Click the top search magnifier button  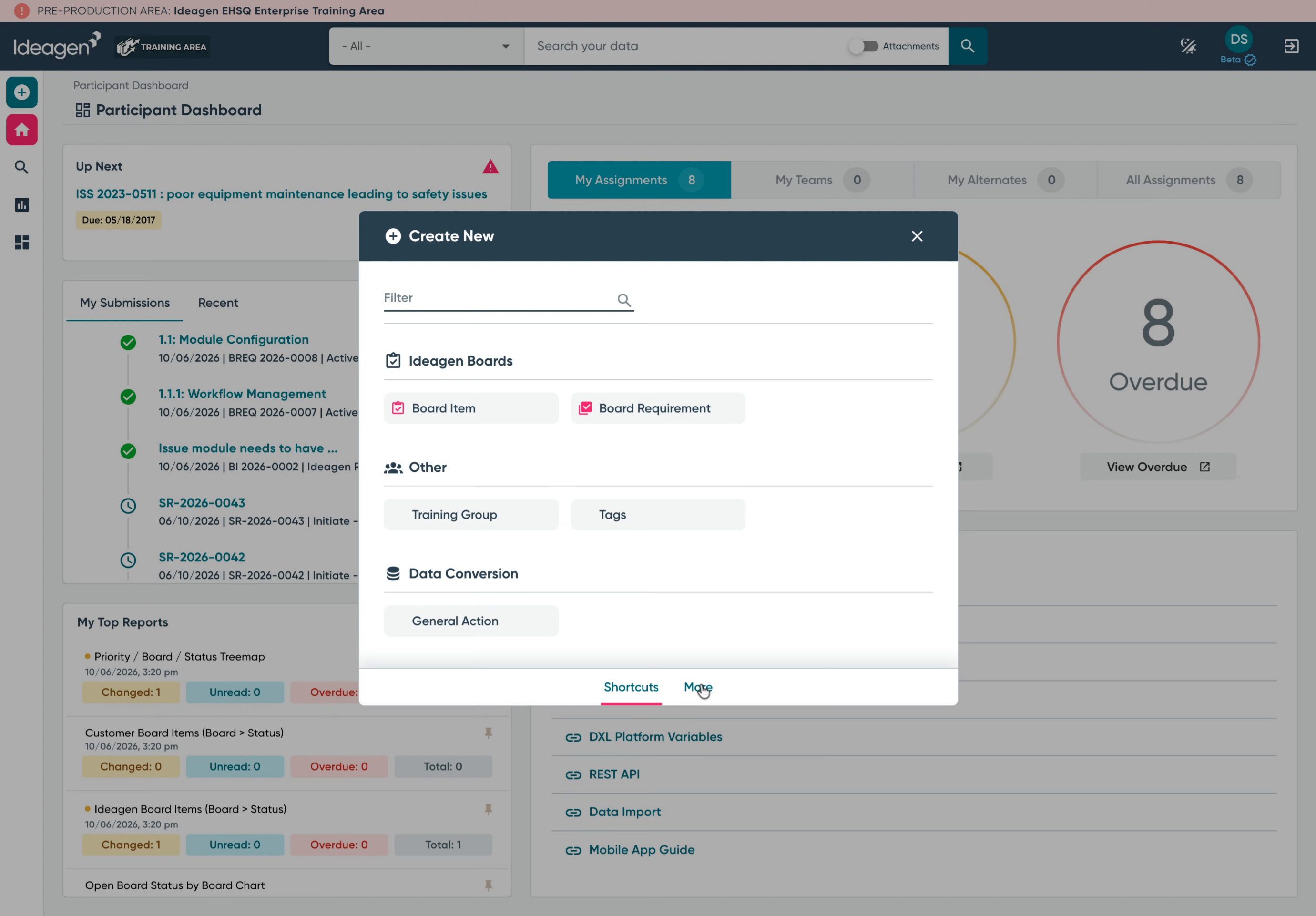point(968,46)
